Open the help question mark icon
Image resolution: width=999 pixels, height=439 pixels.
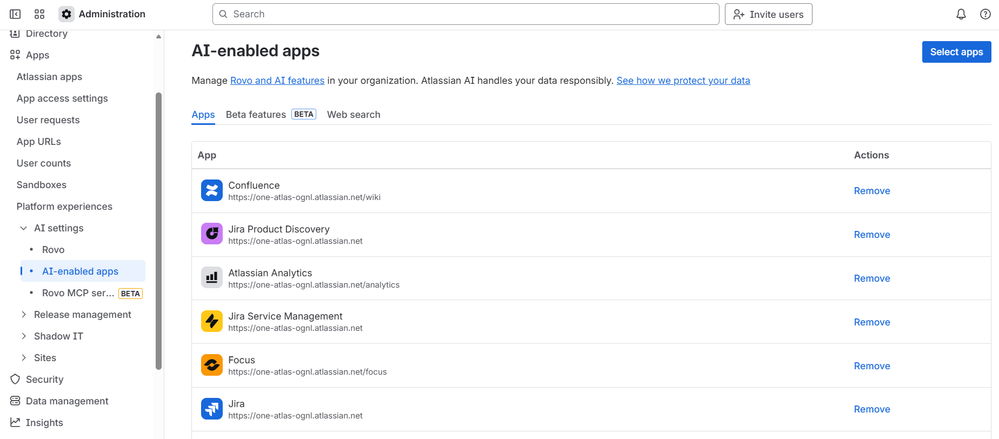click(985, 14)
